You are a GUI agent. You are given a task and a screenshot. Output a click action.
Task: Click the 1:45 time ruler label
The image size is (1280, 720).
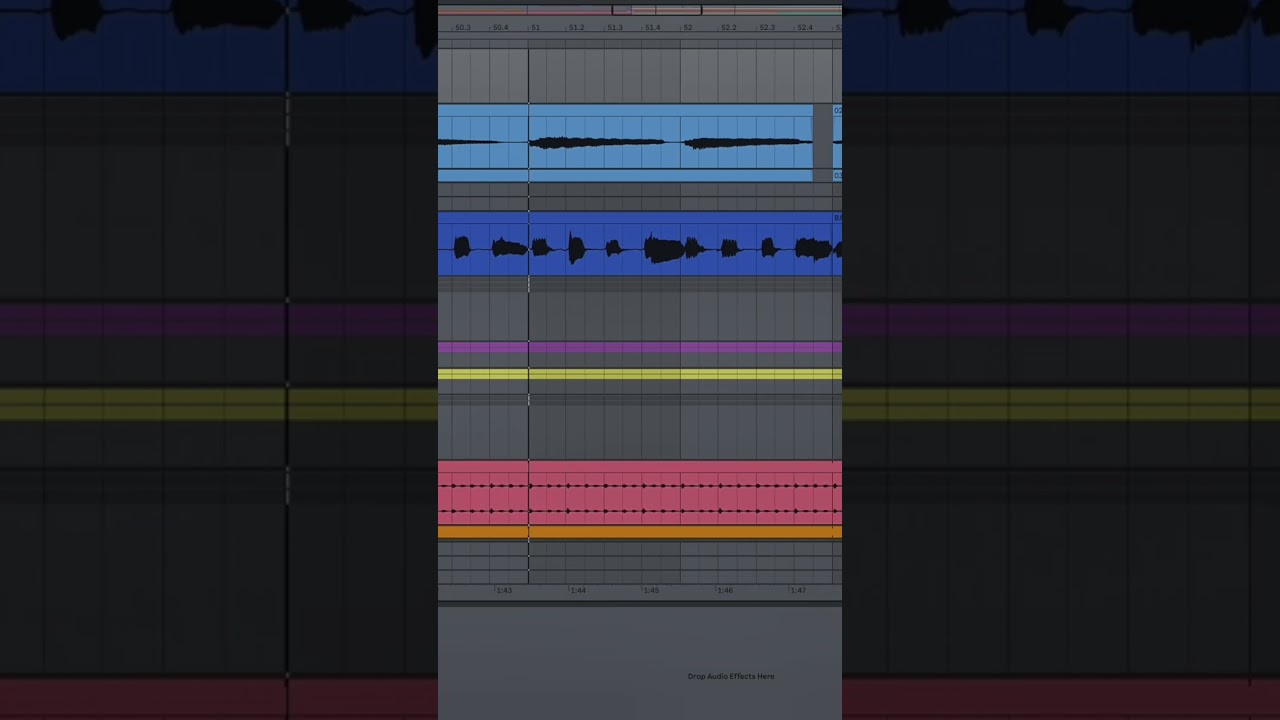651,591
